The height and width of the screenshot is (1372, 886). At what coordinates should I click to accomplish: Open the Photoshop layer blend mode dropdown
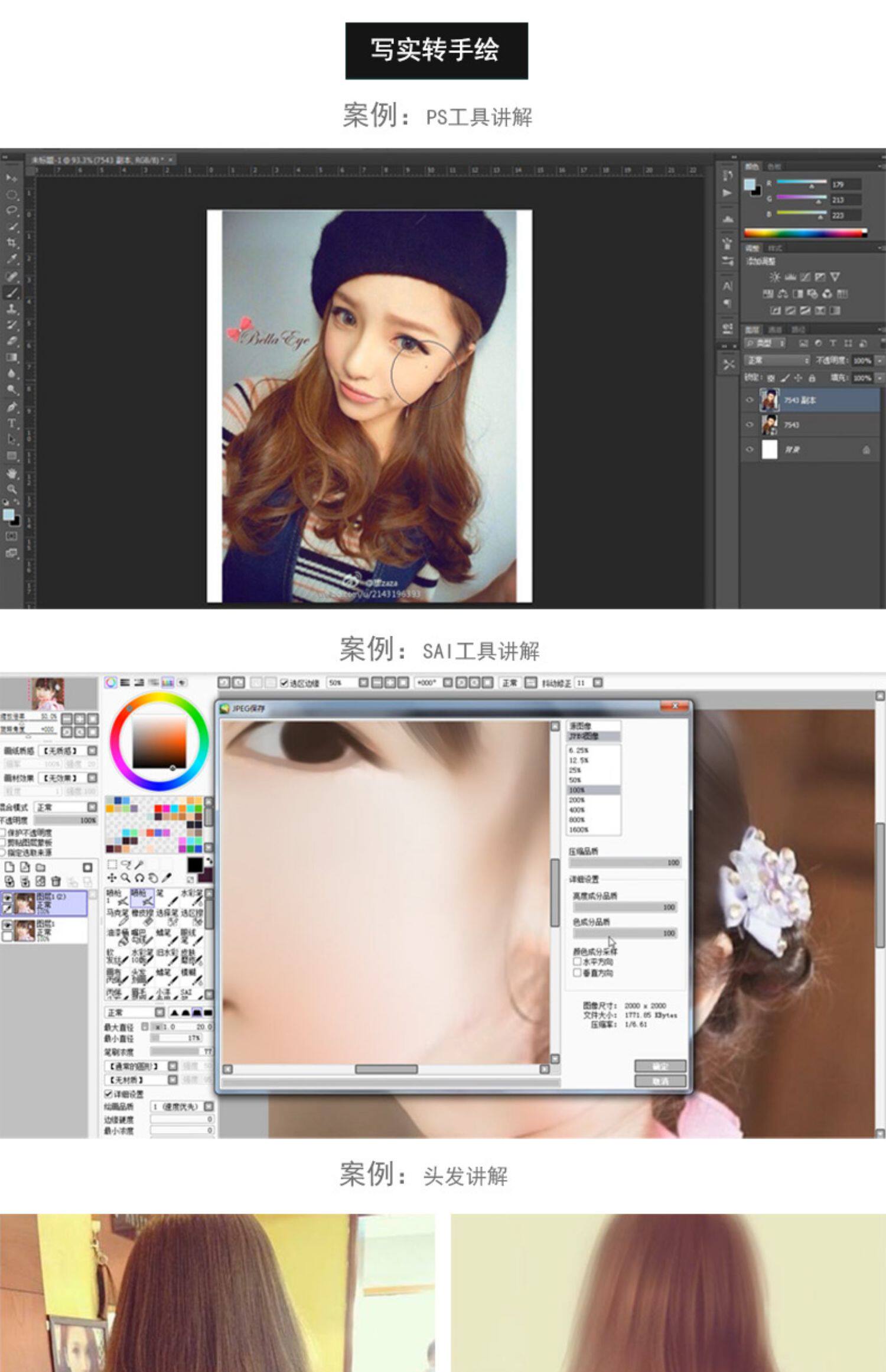tap(777, 360)
